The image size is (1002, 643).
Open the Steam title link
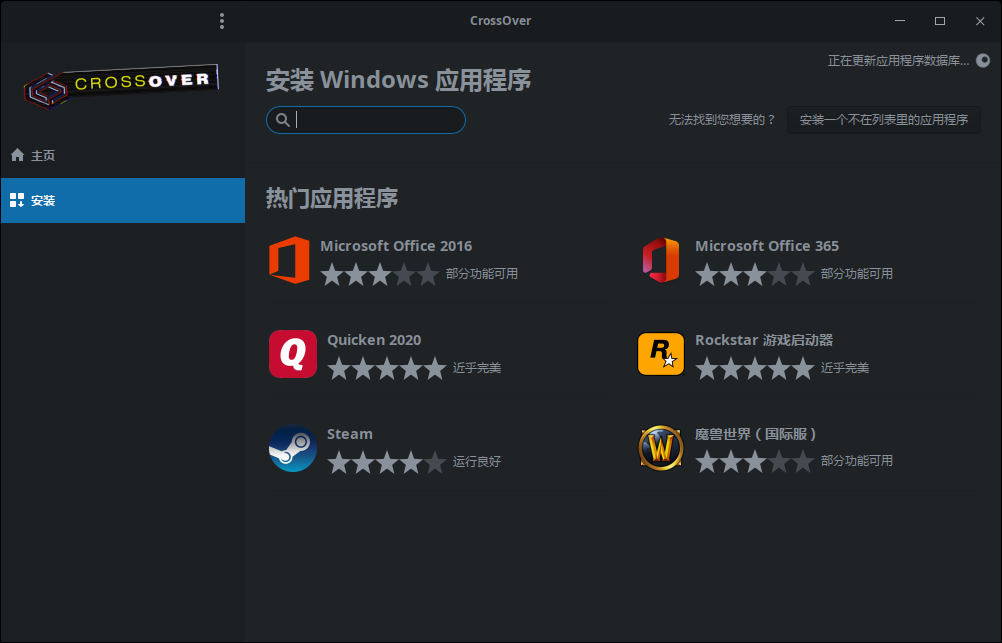pos(349,434)
